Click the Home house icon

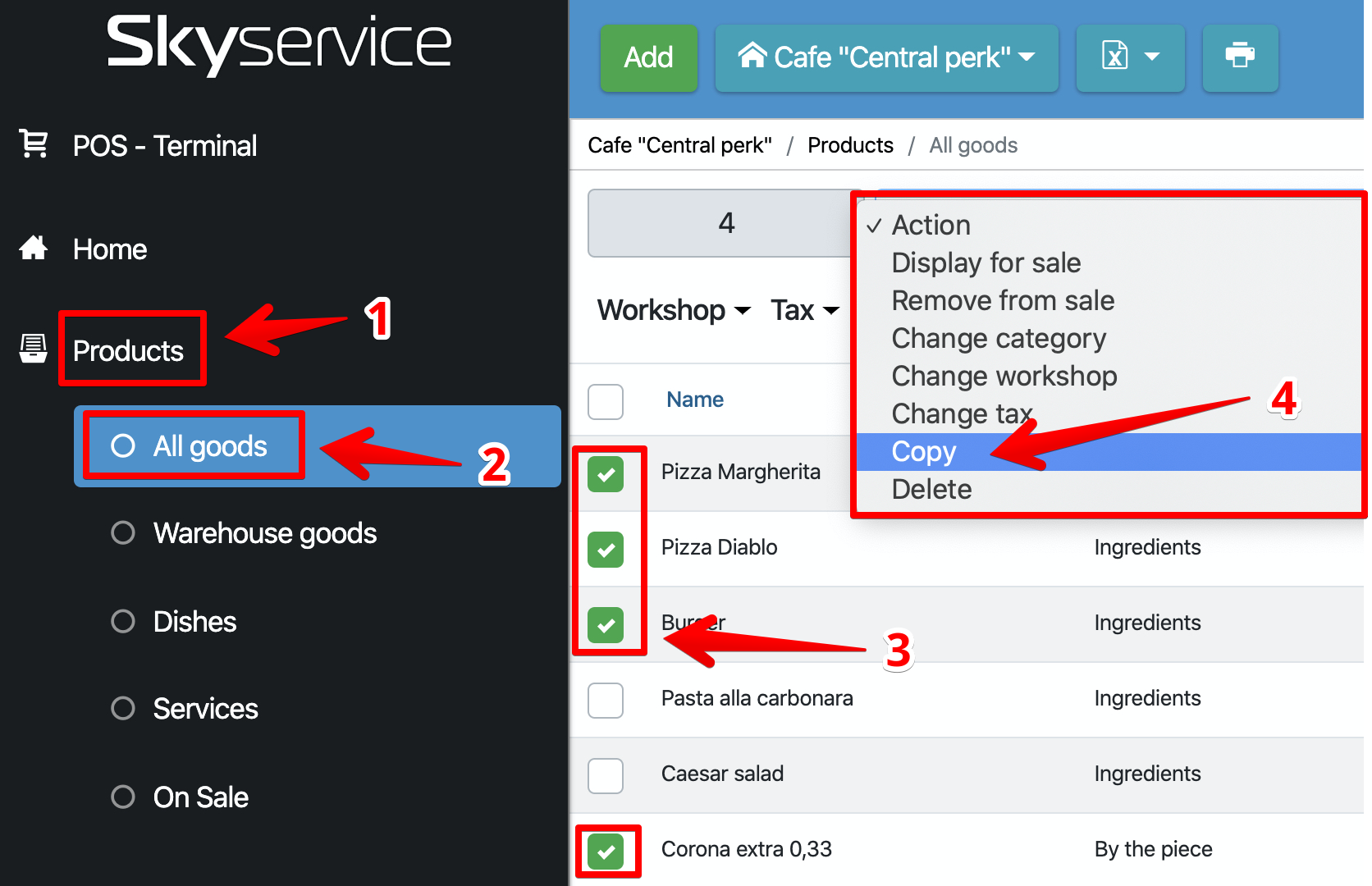(x=34, y=248)
